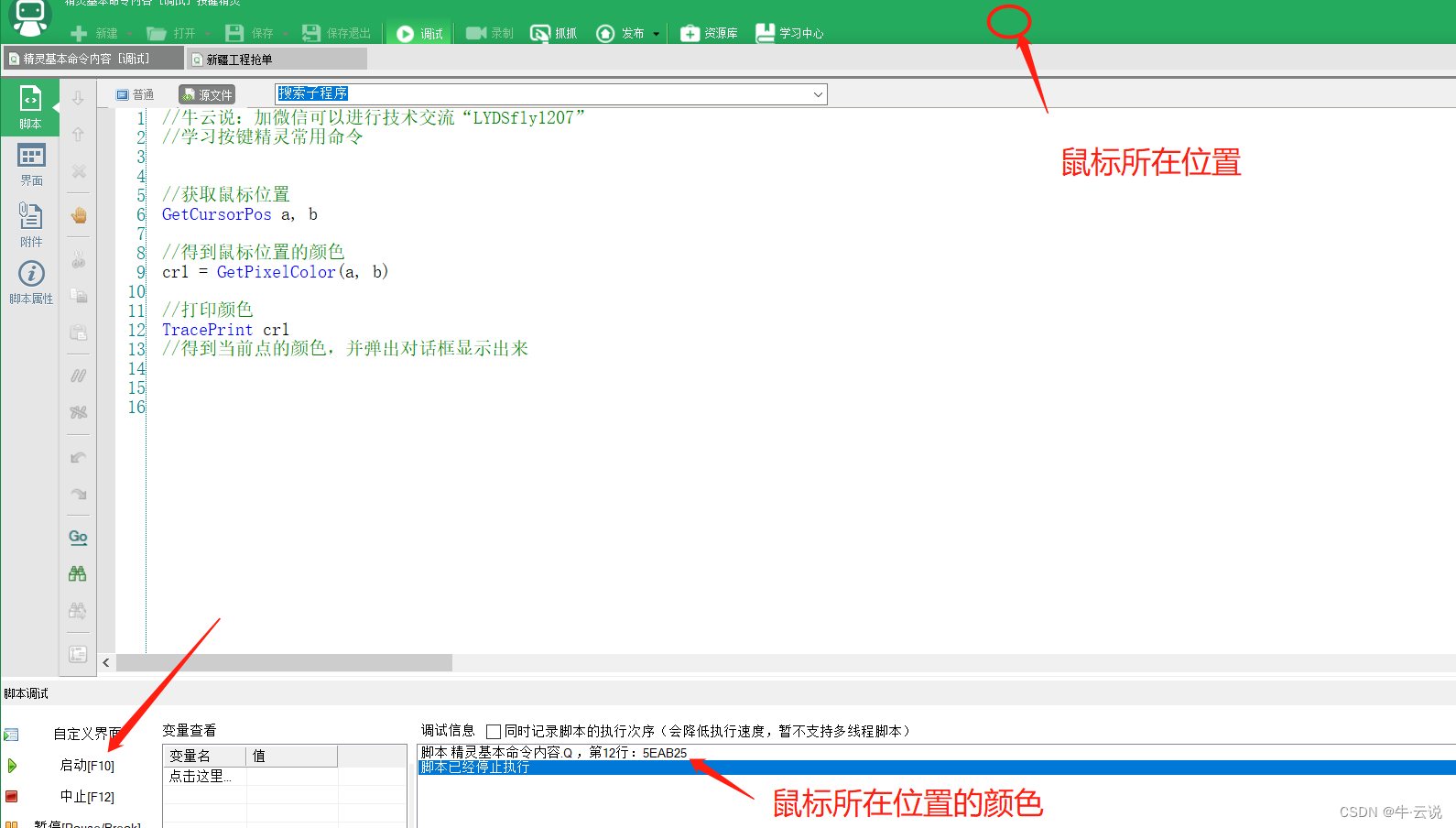Screen dimensions: 1456x828
Task: Click 保存退出 save and exit button
Action: 337,34
